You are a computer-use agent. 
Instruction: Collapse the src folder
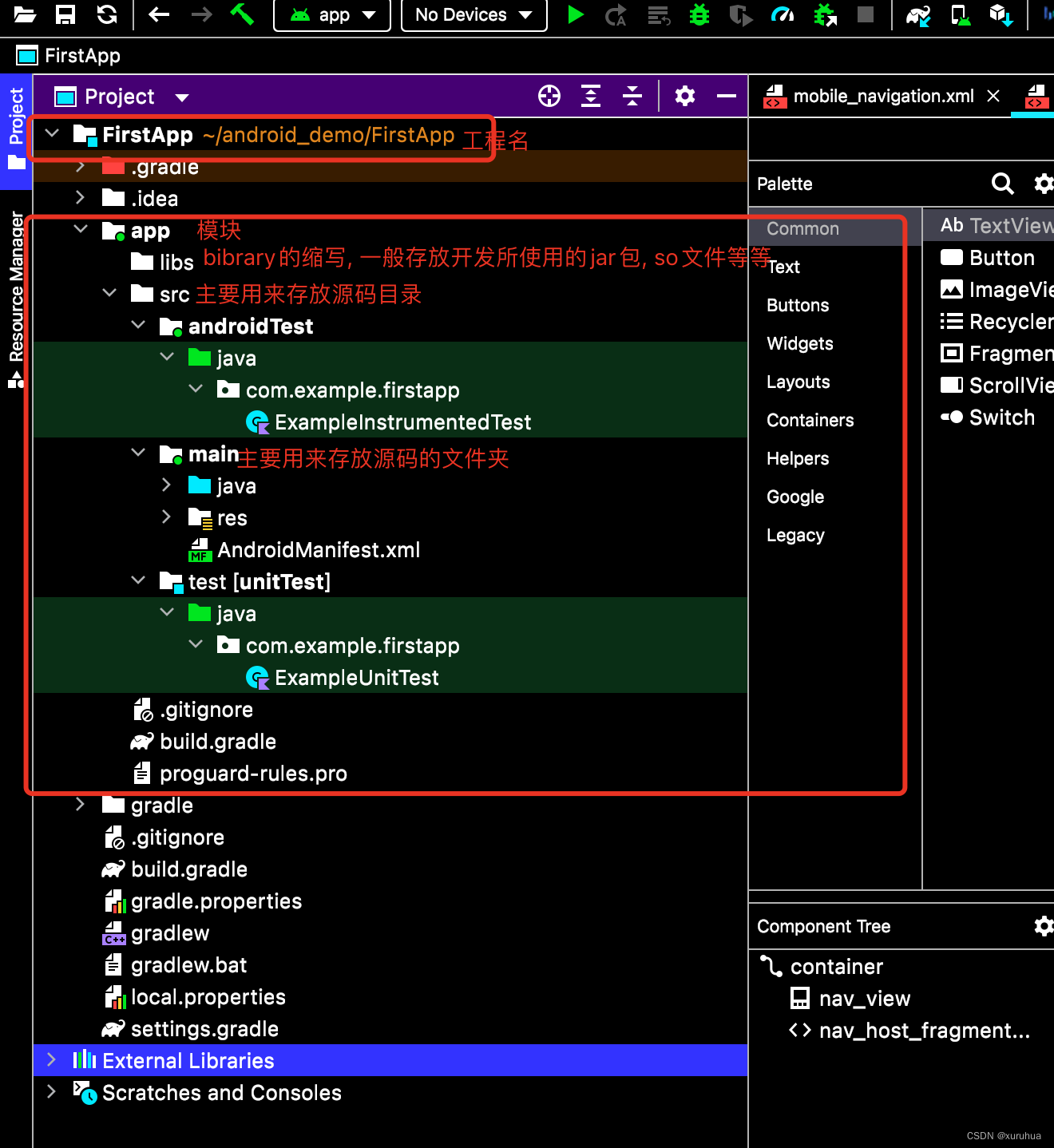point(109,293)
